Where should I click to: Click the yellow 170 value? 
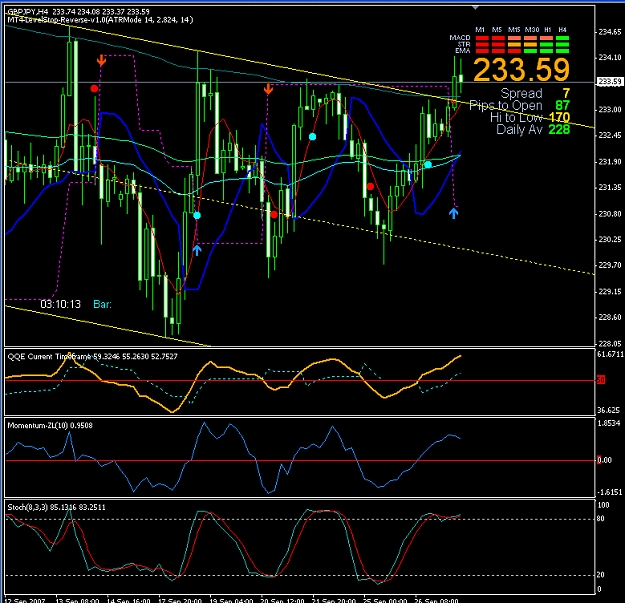tap(559, 117)
